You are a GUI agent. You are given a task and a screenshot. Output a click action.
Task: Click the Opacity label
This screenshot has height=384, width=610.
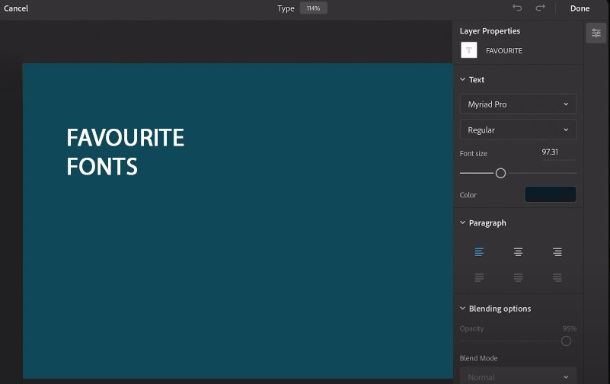(x=472, y=329)
